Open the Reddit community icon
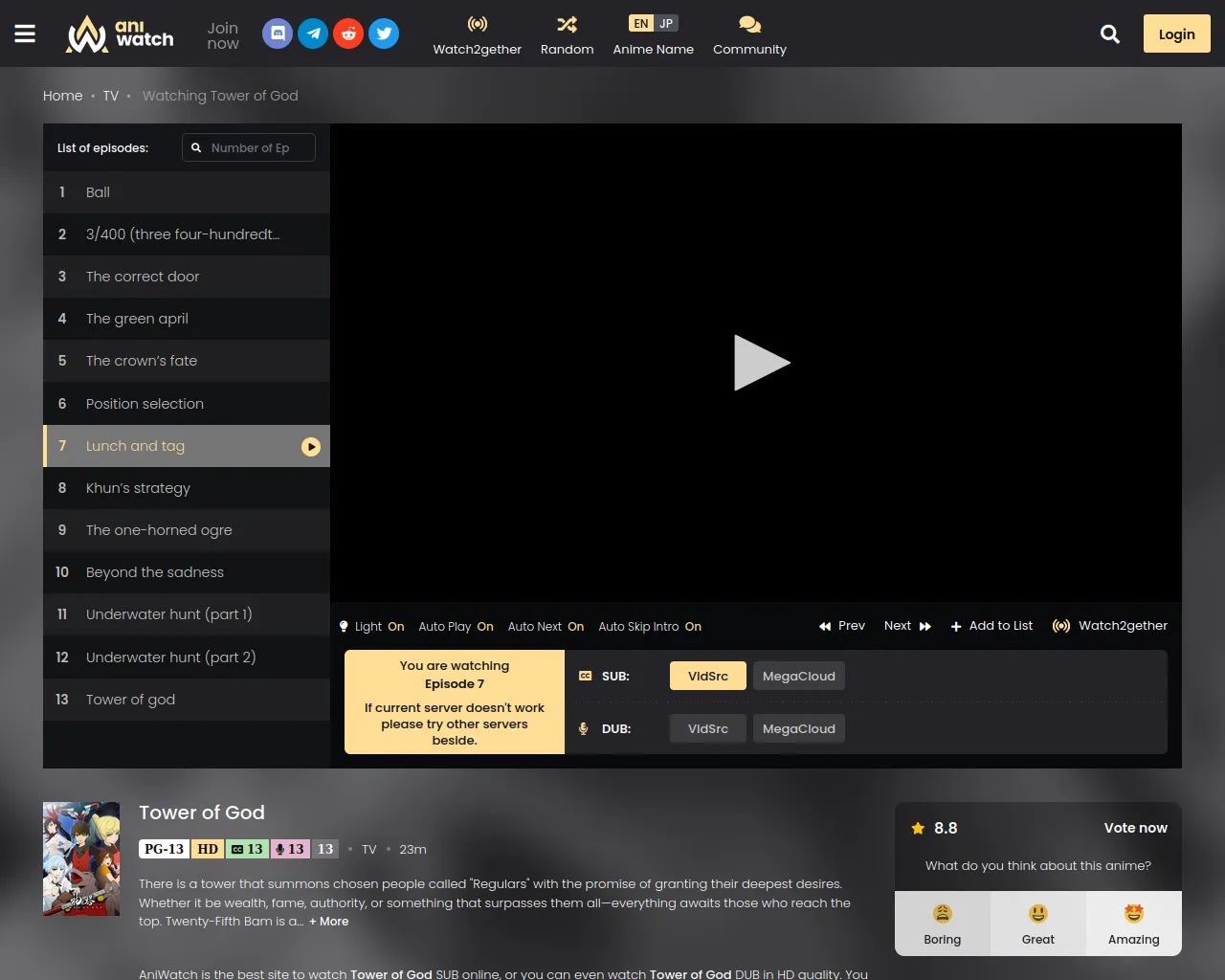1225x980 pixels. point(348,33)
